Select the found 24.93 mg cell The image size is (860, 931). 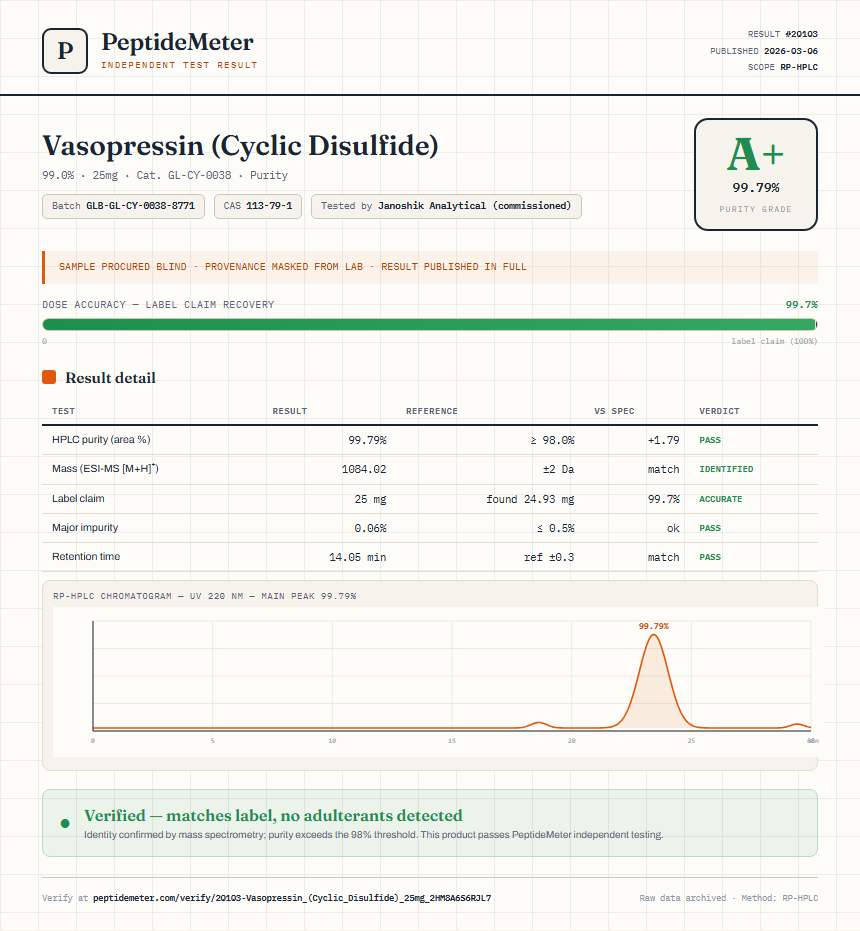coord(530,499)
